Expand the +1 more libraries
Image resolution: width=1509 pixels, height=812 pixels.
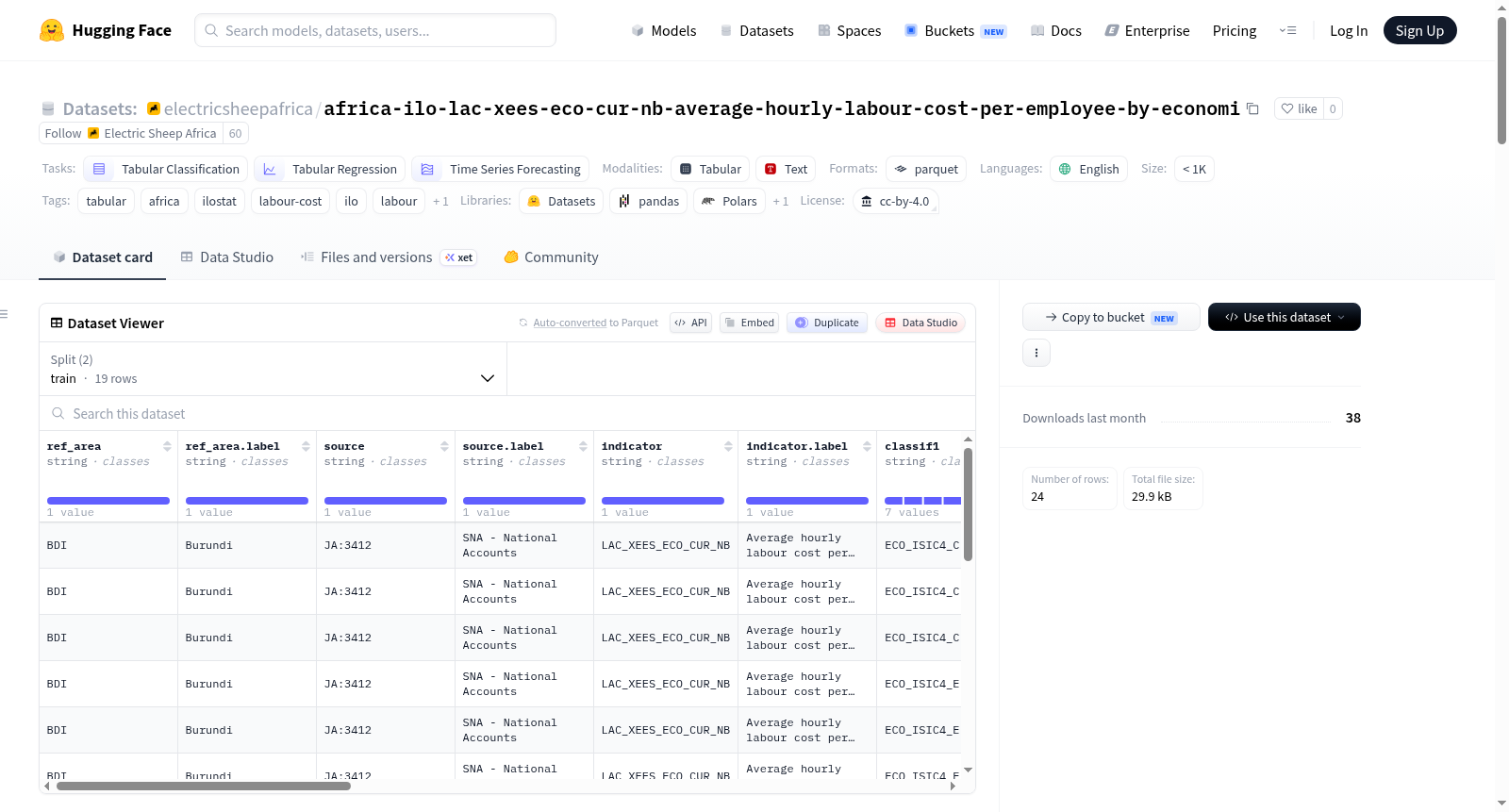[780, 201]
